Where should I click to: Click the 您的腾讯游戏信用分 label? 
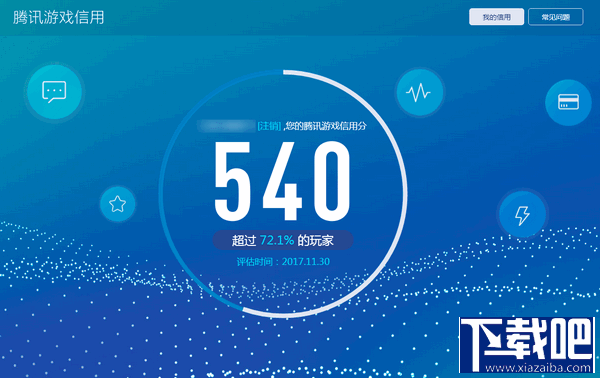pos(326,126)
